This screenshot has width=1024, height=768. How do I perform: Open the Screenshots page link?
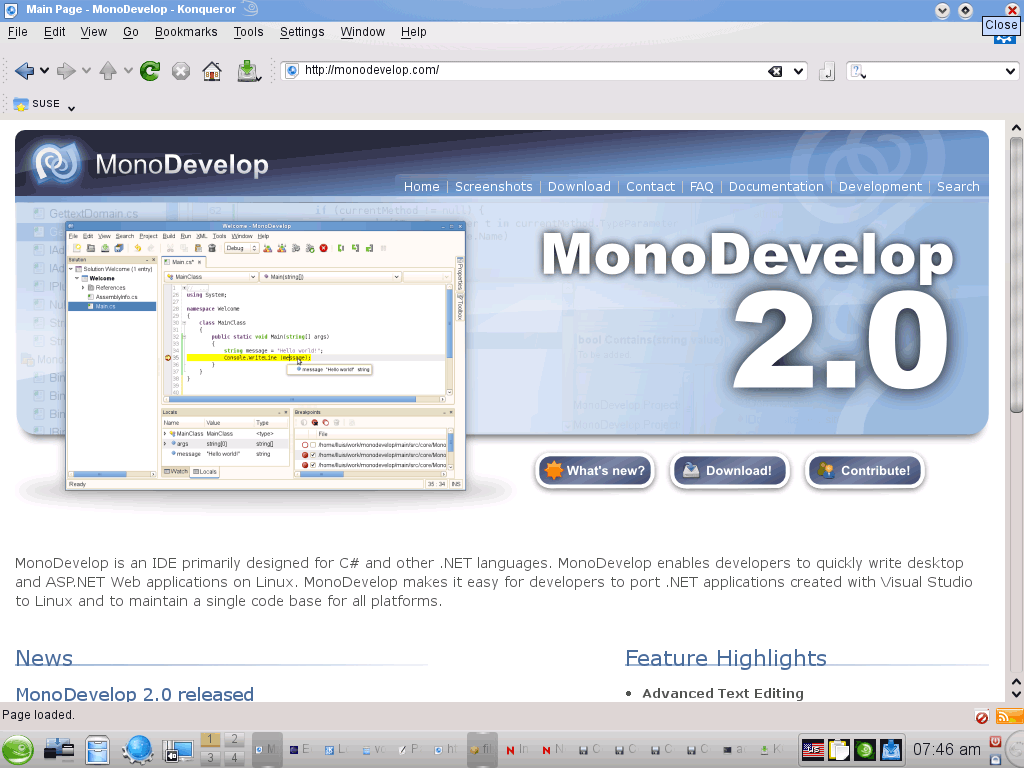494,187
